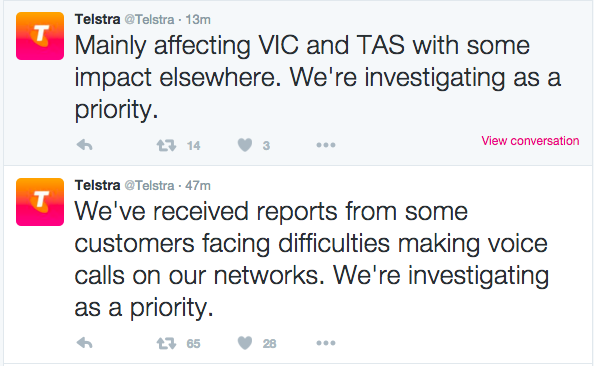The image size is (594, 366).
Task: View the 28 likes count
Action: click(x=269, y=344)
